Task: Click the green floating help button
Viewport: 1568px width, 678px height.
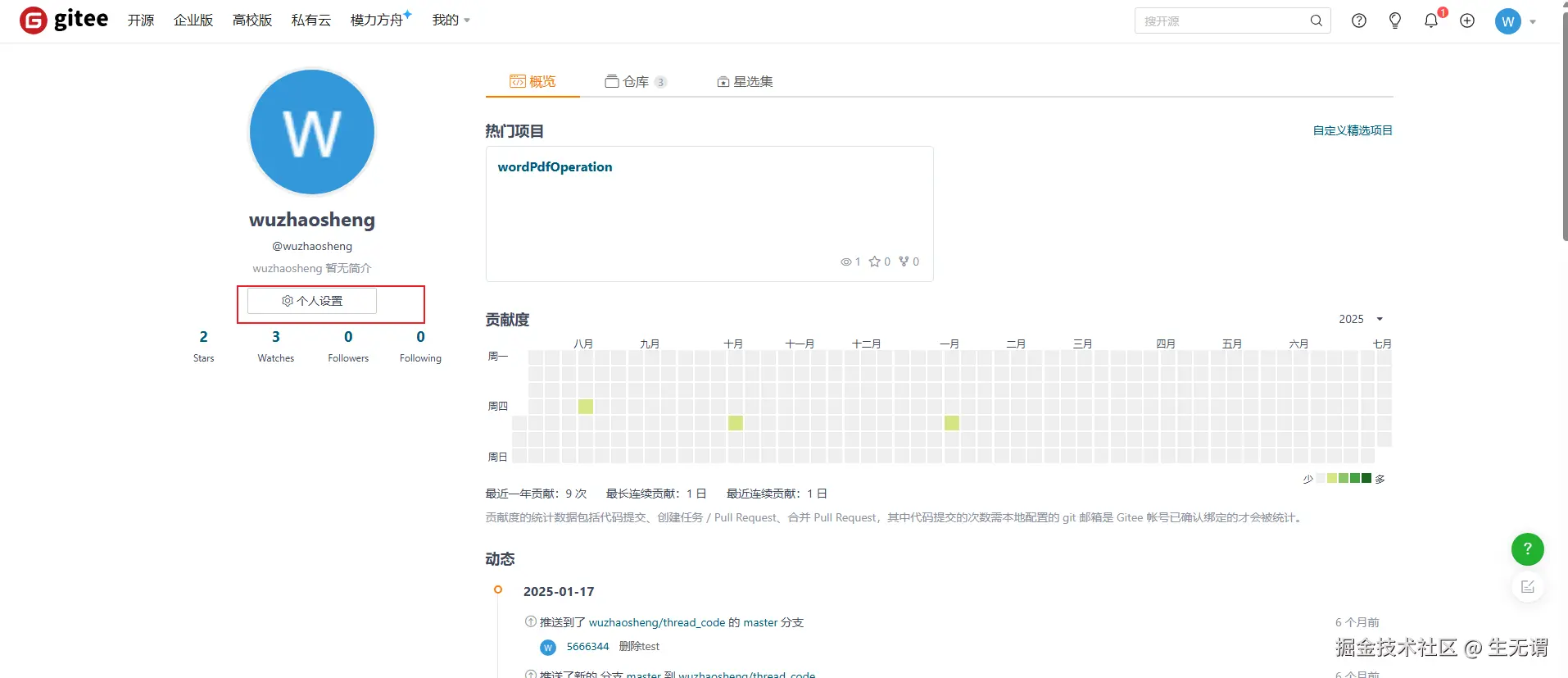Action: [x=1527, y=548]
